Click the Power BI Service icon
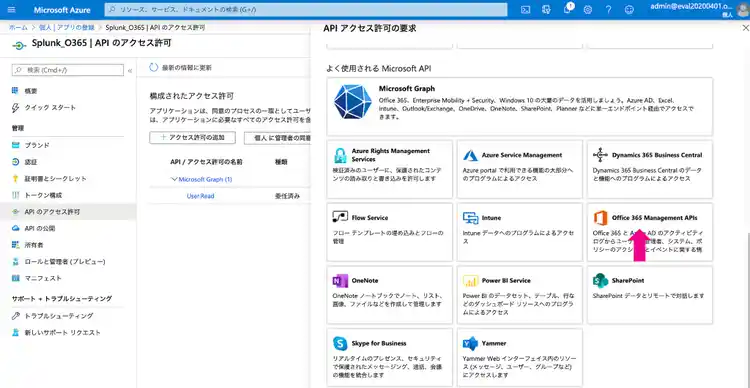 point(471,281)
